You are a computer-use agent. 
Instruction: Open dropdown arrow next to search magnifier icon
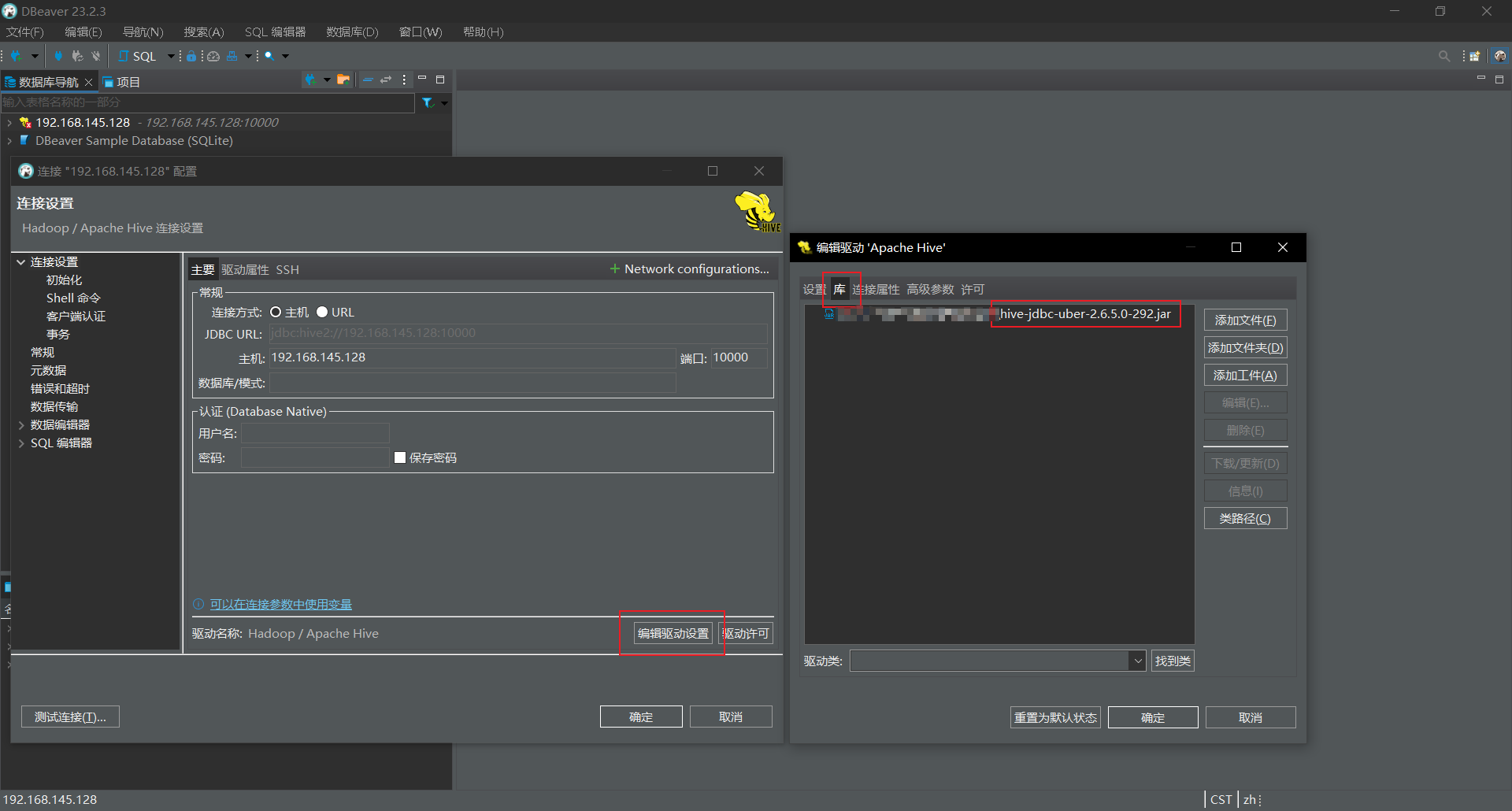(x=285, y=56)
